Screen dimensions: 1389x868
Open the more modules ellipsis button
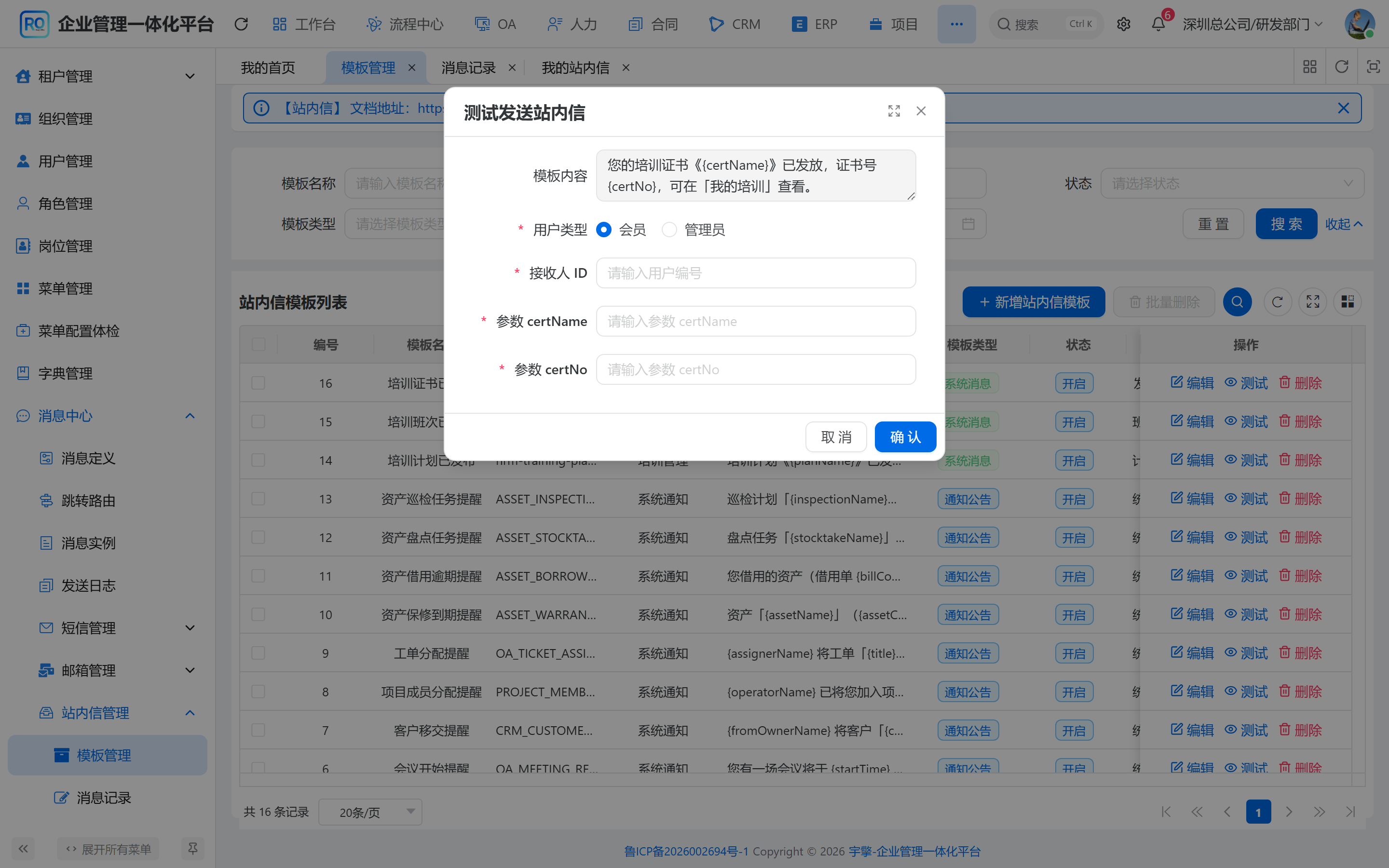956,24
